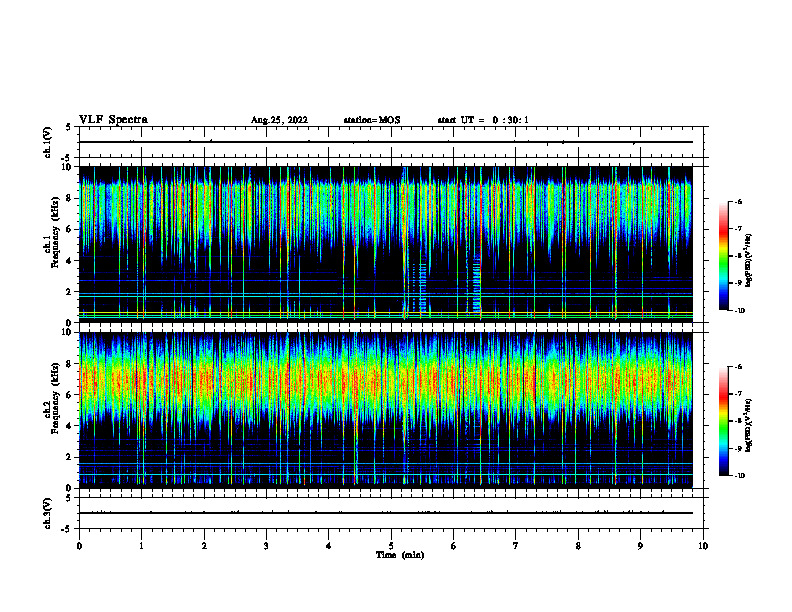Click time axis tick label '7'

pos(516,546)
